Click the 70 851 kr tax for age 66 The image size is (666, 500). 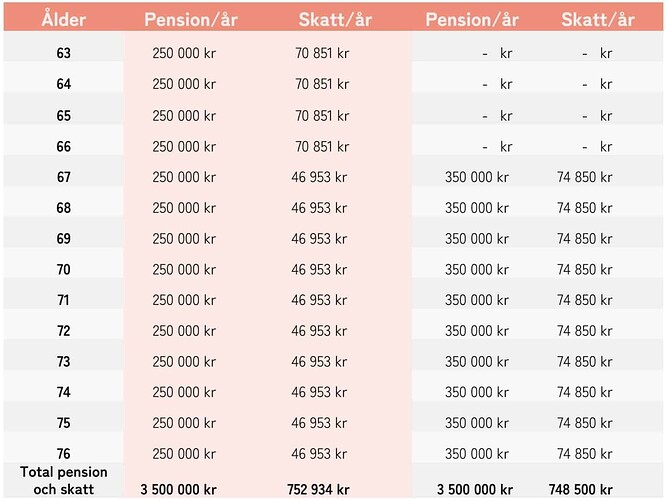click(x=321, y=146)
